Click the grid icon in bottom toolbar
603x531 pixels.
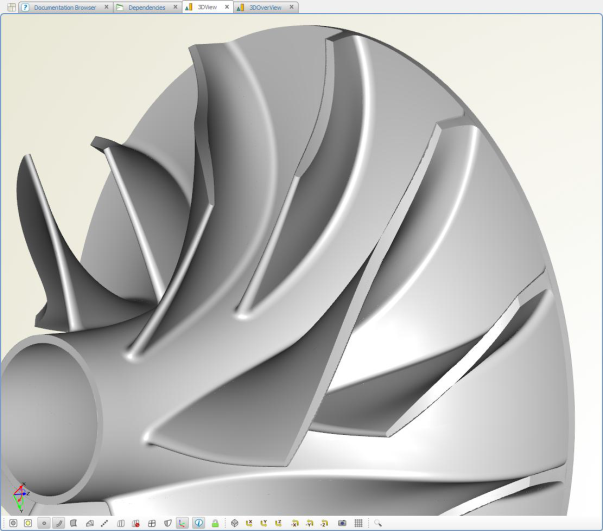[x=358, y=523]
